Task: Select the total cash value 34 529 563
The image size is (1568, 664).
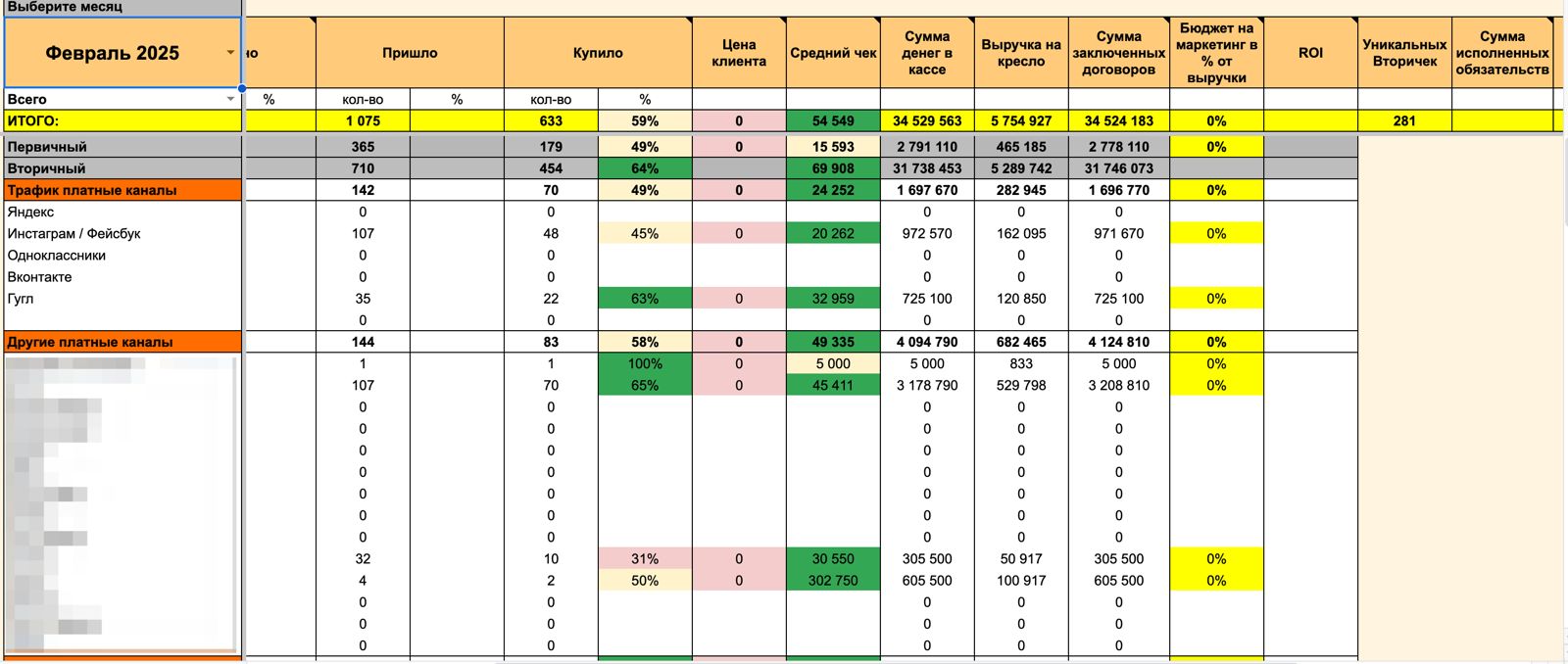Action: click(927, 121)
